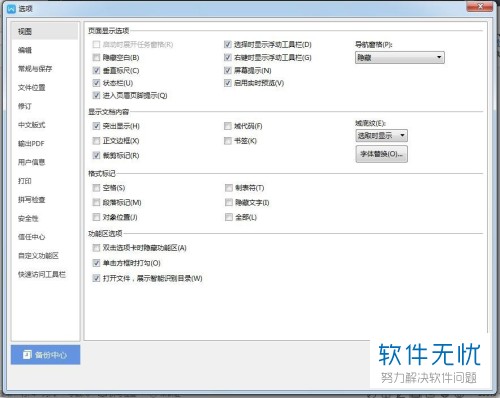Uncheck 突出显示(H) checkbox
500x398 pixels.
(96, 126)
